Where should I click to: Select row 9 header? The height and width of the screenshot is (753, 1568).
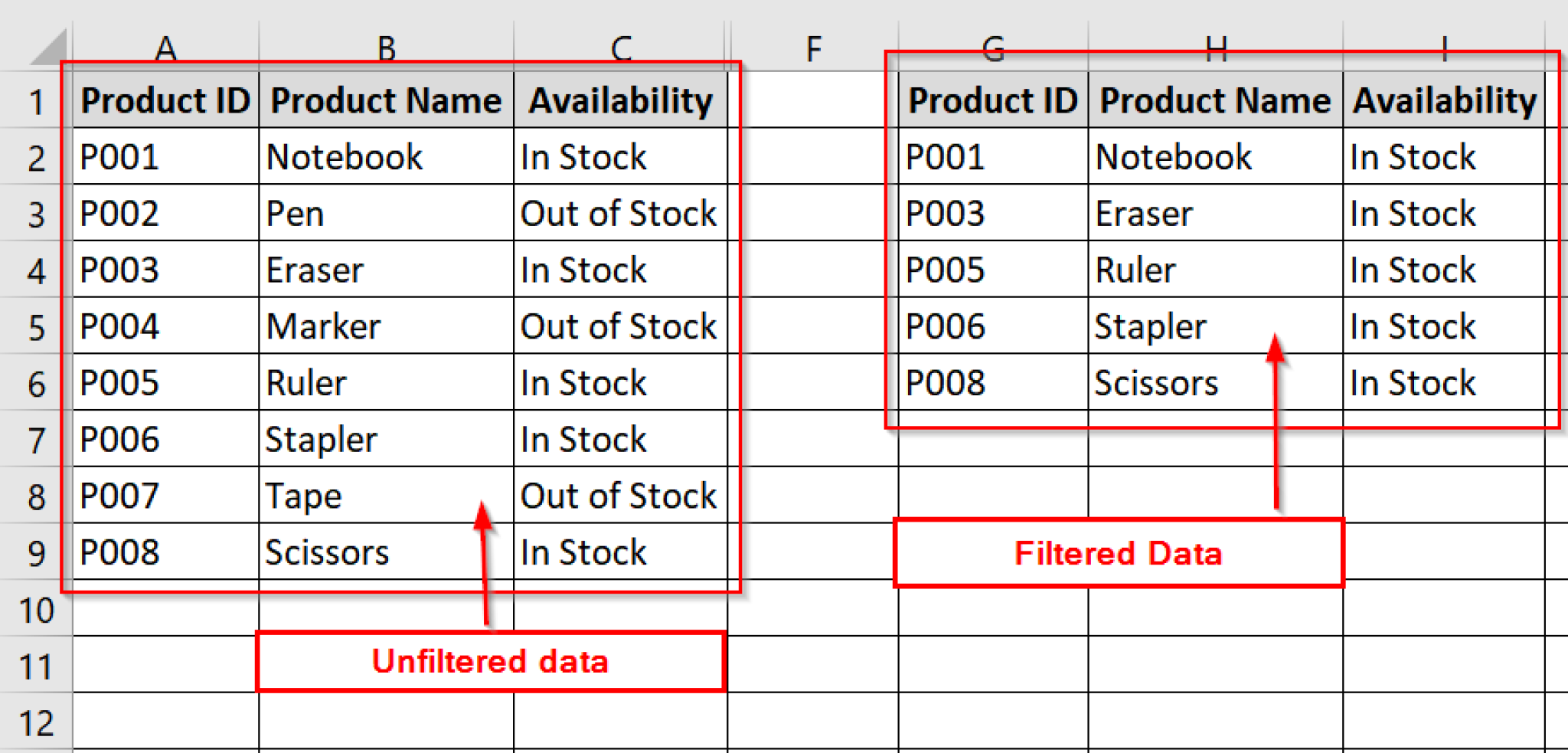coord(34,552)
